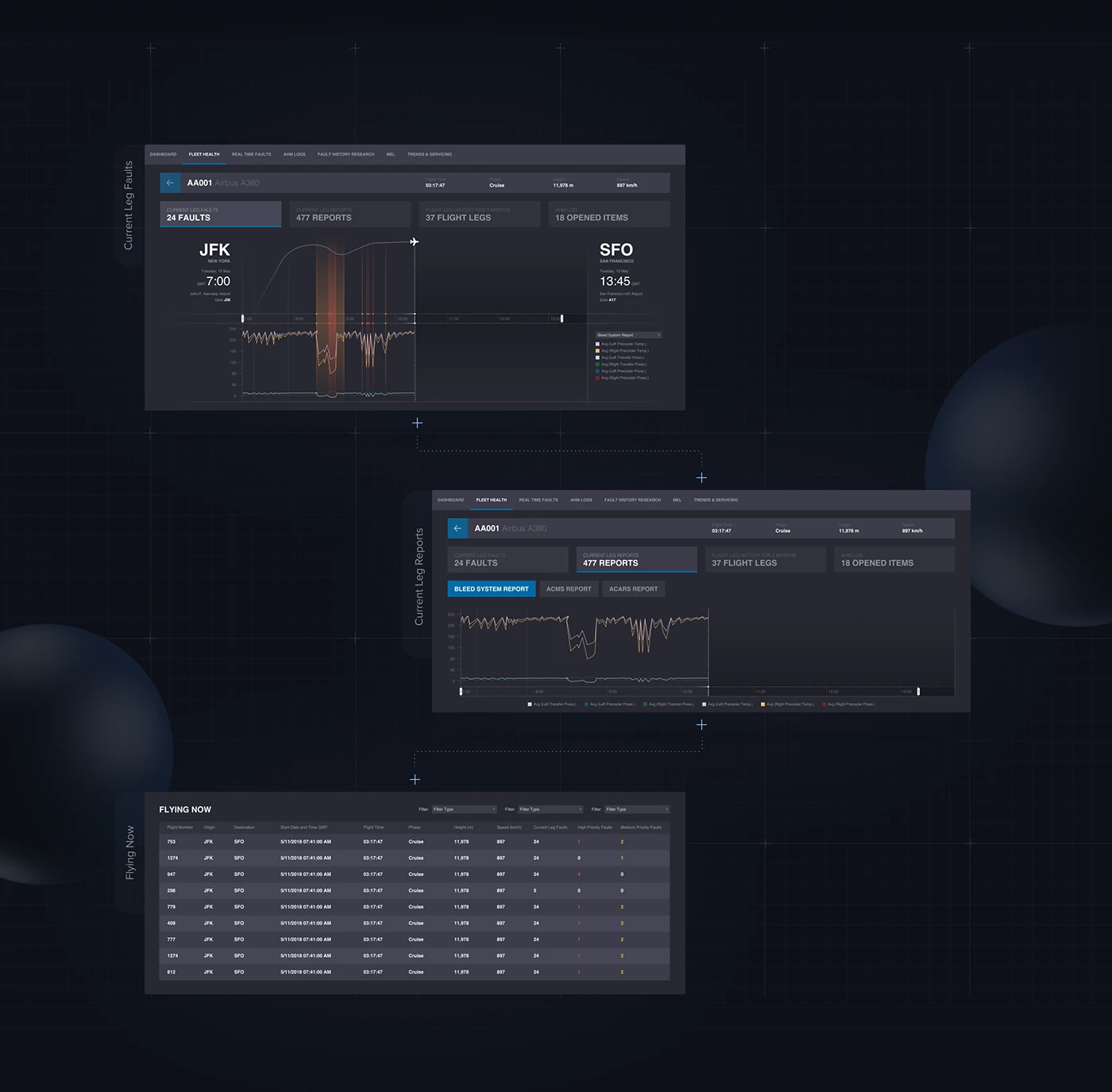Click back arrow in Current Leg Faults panel
Viewport: 1112px width, 1092px height.
point(170,183)
